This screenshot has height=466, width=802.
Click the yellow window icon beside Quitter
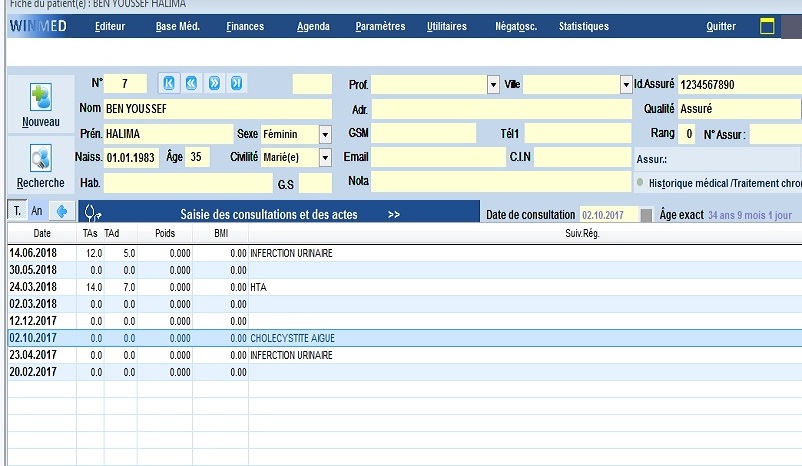767,27
